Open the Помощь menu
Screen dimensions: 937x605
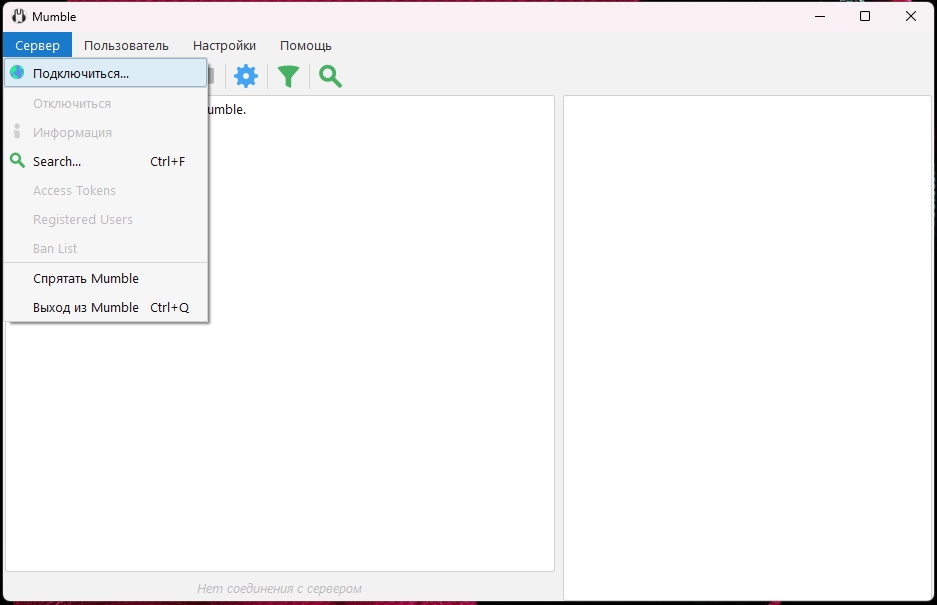point(305,45)
